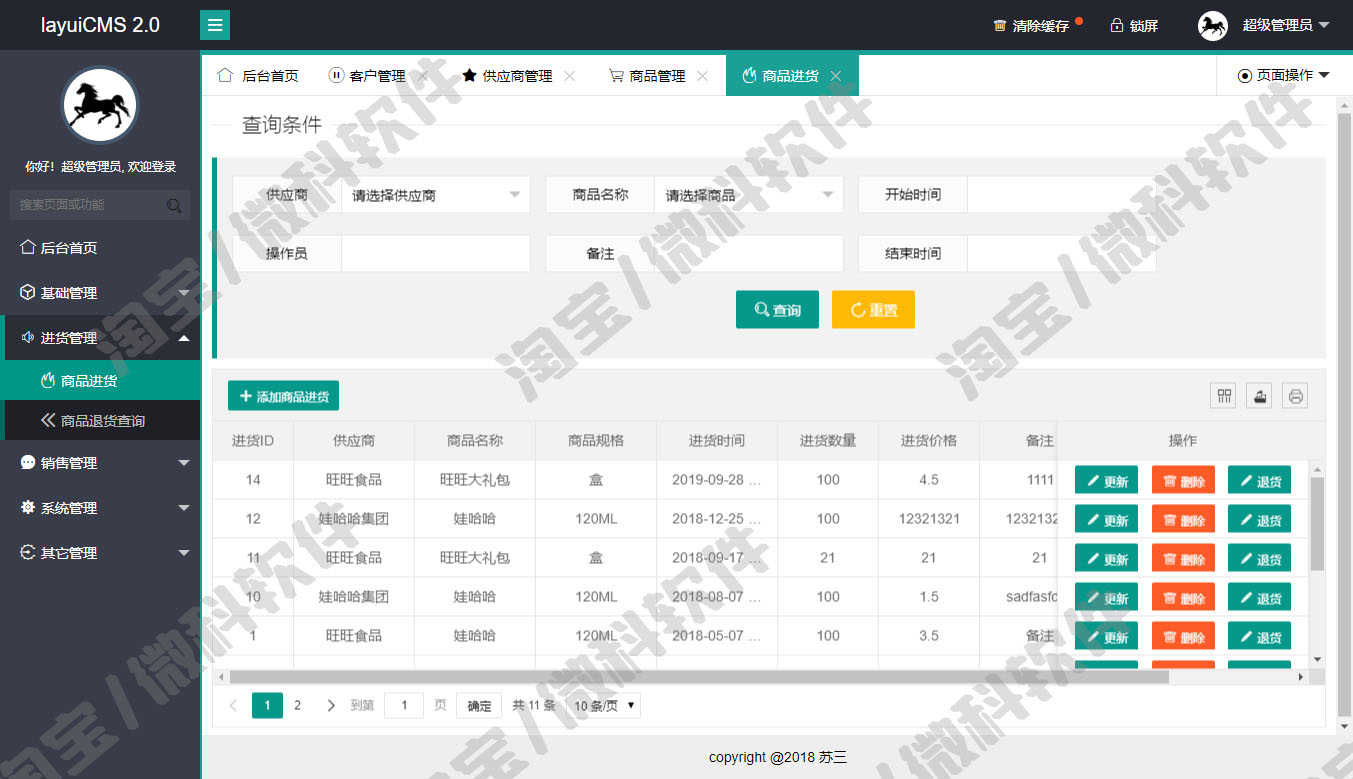Open the 请选择供应商 dropdown
The width and height of the screenshot is (1353, 779).
click(x=436, y=195)
